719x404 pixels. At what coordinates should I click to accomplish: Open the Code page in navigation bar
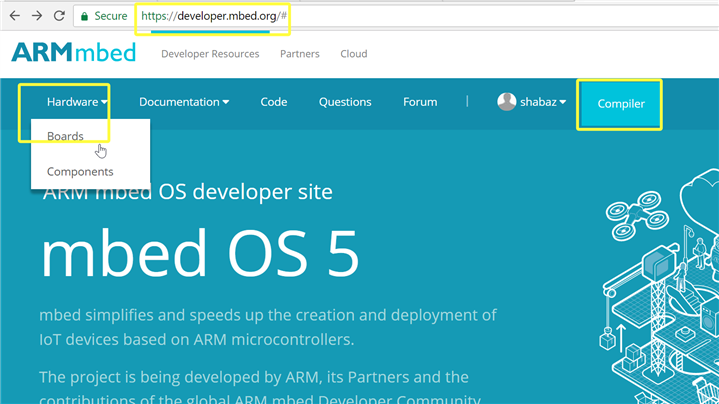[274, 102]
